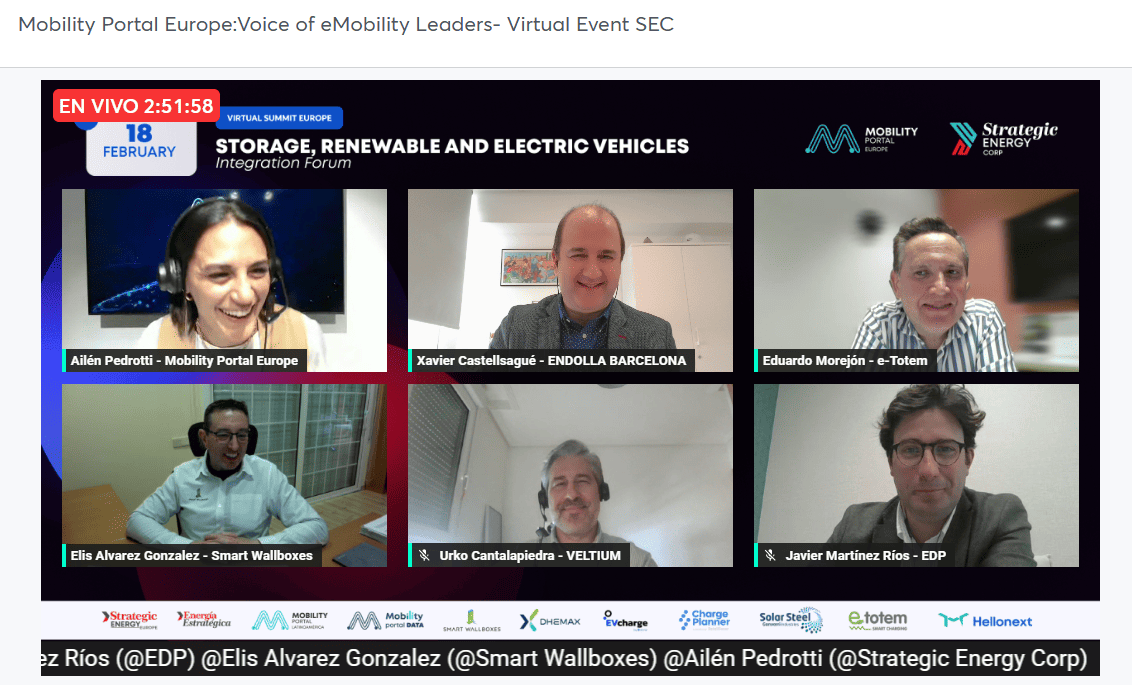Select Ailén Pedrotti's video tile
1132x685 pixels.
225,281
